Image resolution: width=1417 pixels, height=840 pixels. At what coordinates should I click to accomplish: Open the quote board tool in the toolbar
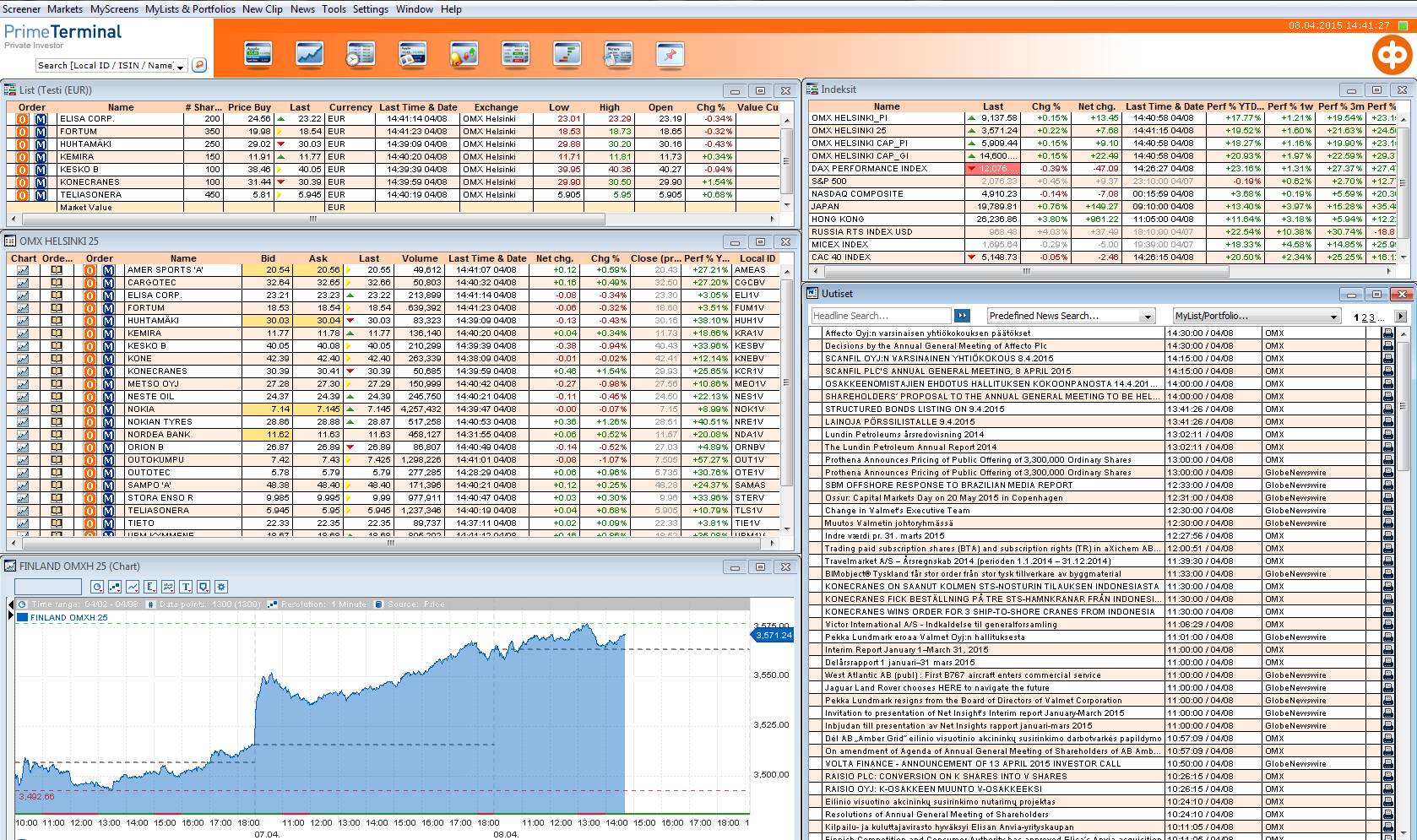258,54
